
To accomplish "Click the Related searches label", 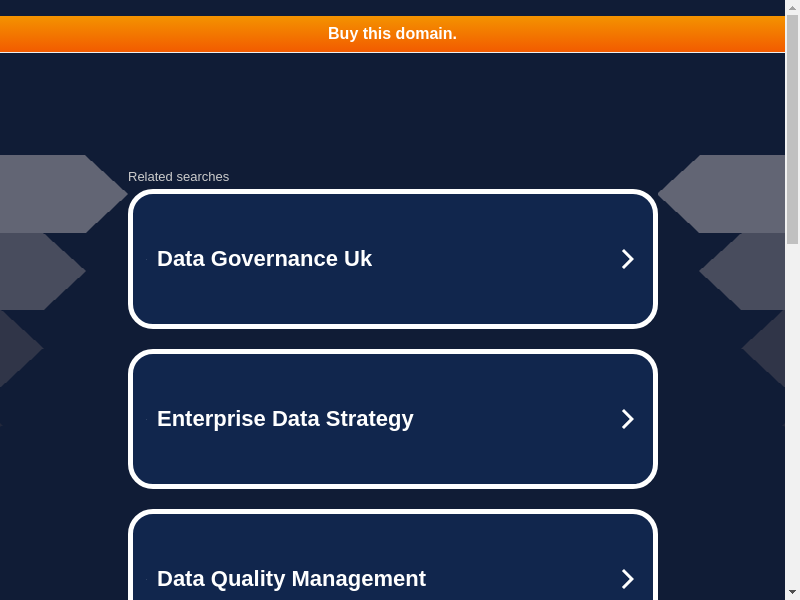I will [x=178, y=177].
